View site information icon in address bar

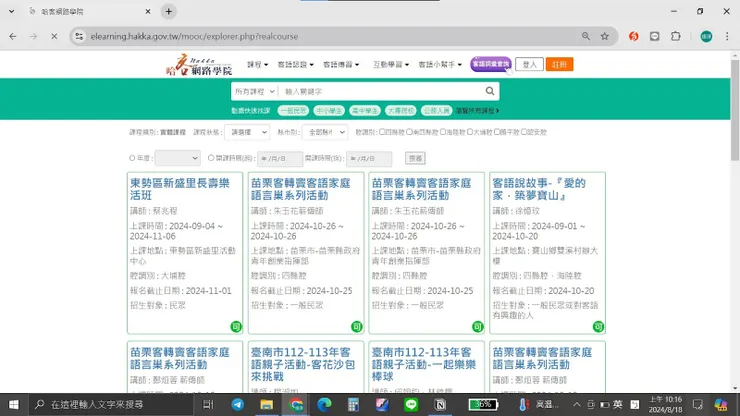79,36
